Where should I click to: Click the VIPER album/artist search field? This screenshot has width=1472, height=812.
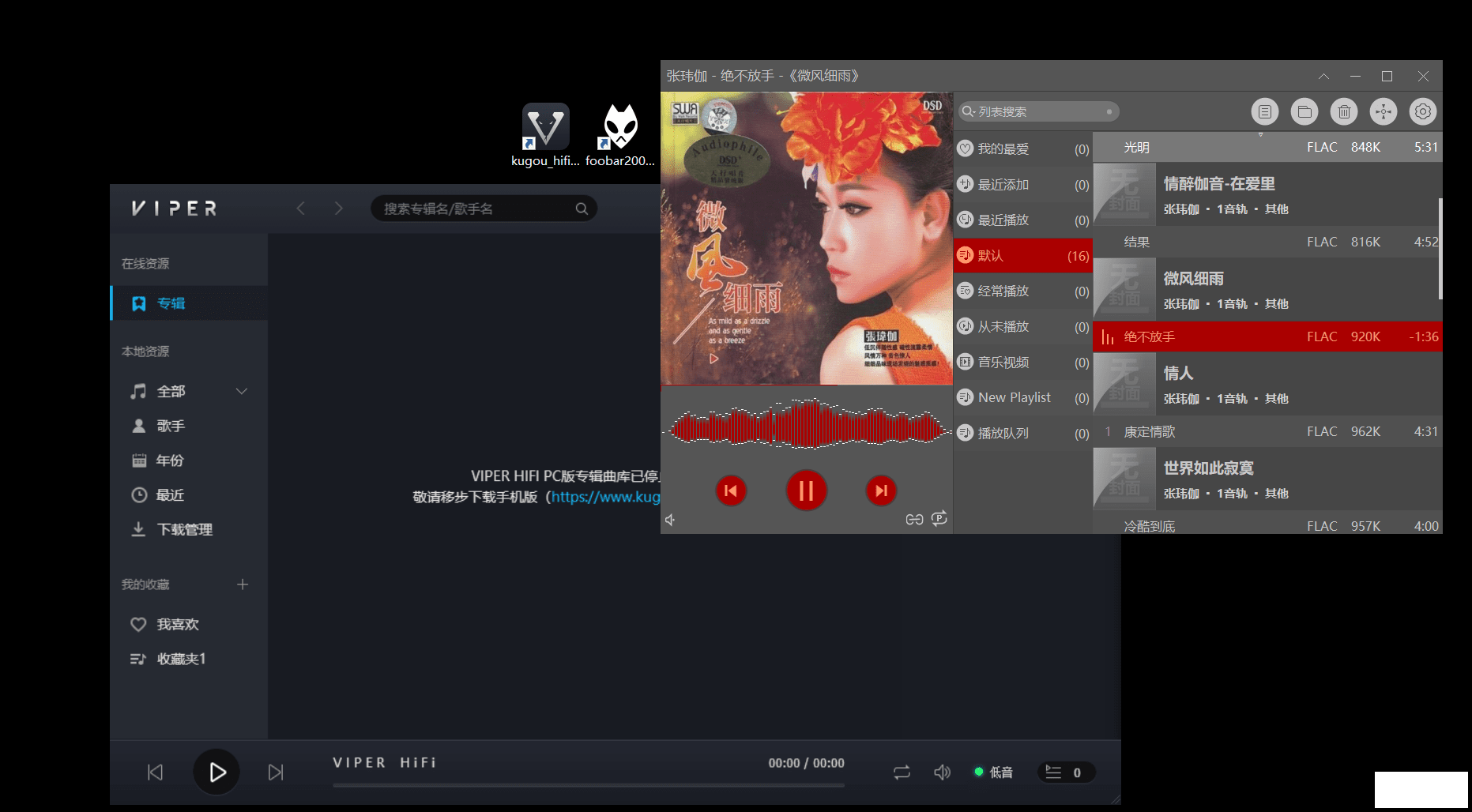(x=484, y=209)
